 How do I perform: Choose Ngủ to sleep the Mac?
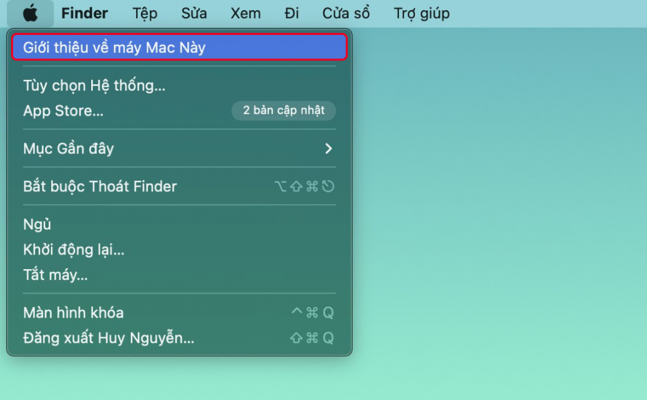tap(37, 224)
